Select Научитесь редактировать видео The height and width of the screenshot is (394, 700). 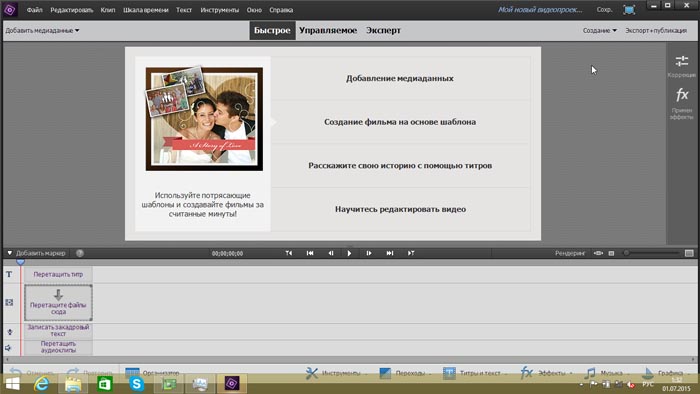click(400, 209)
